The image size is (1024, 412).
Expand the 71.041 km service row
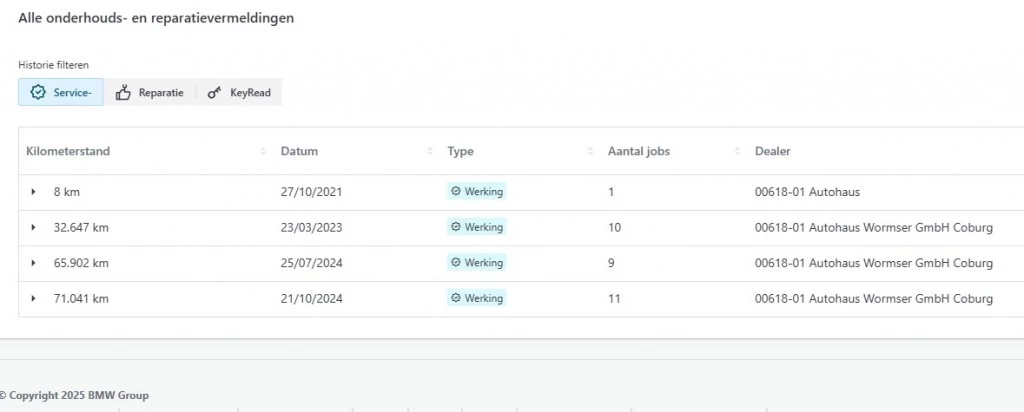[33, 299]
